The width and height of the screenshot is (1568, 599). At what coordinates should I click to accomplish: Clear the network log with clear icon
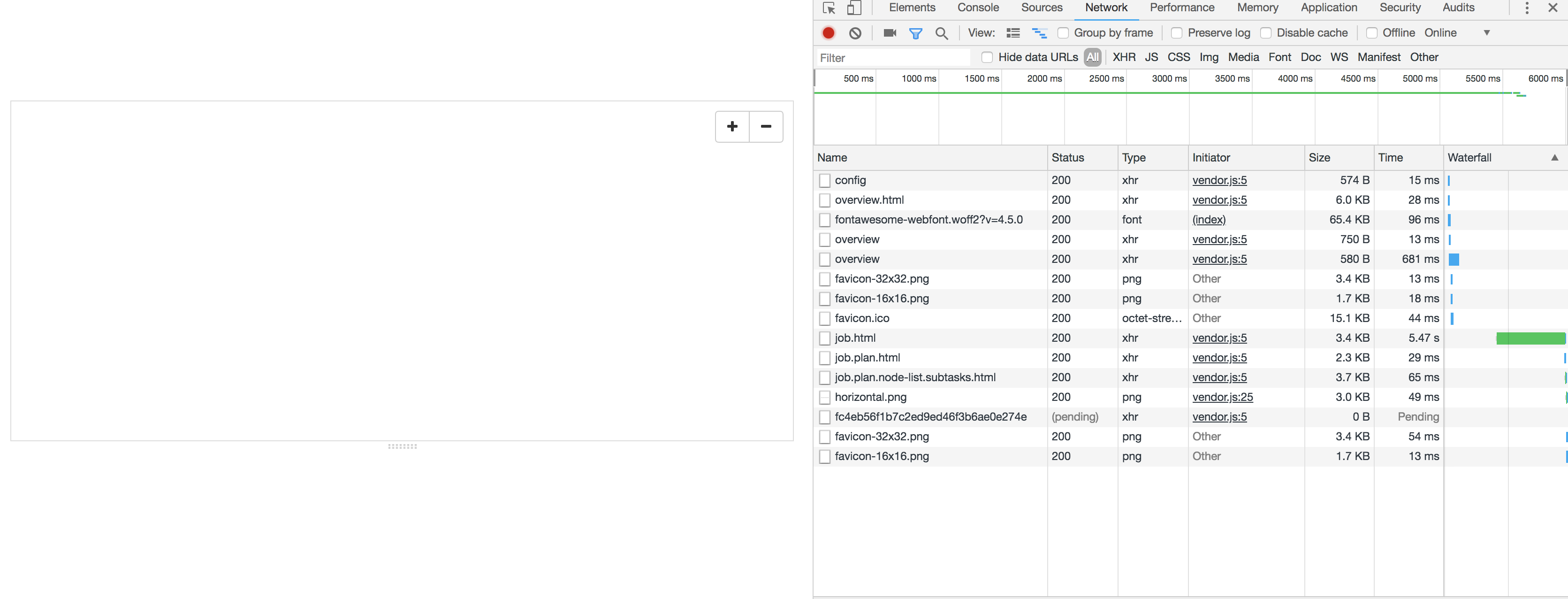pos(855,33)
